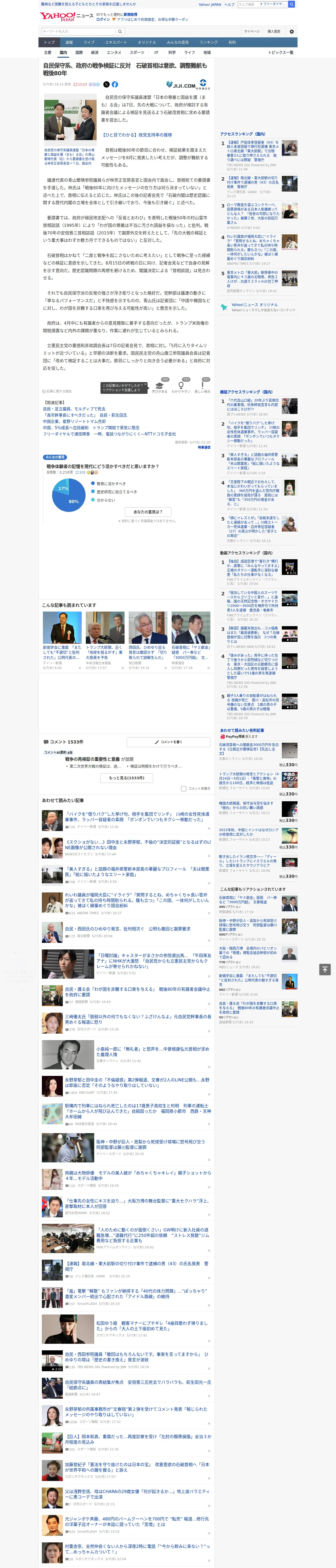Open related link 中国企業、星野リゾートトマム売却

tap(74, 421)
